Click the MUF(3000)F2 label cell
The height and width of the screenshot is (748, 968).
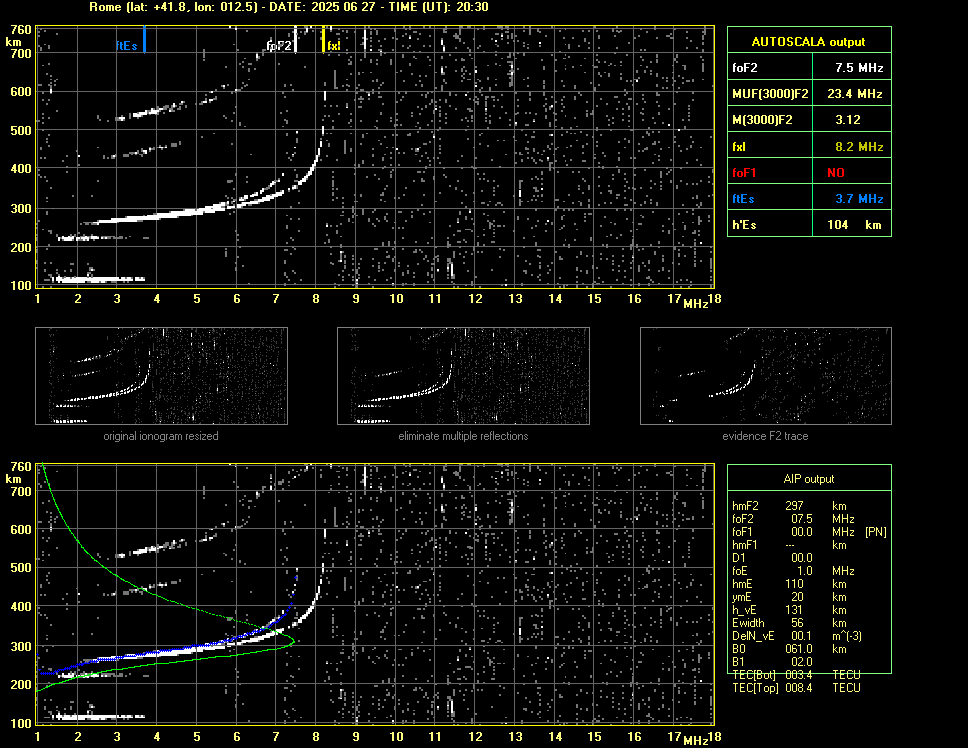pos(770,94)
